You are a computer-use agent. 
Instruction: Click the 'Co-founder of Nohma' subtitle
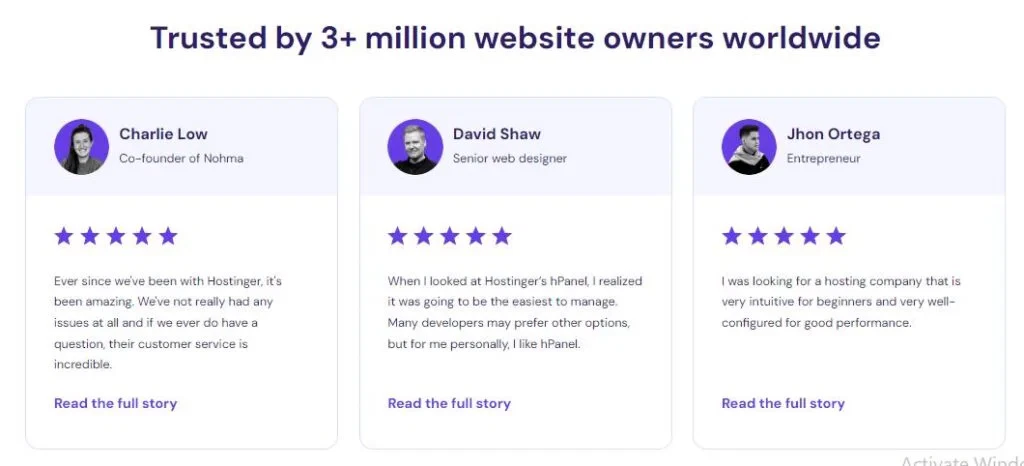(181, 158)
